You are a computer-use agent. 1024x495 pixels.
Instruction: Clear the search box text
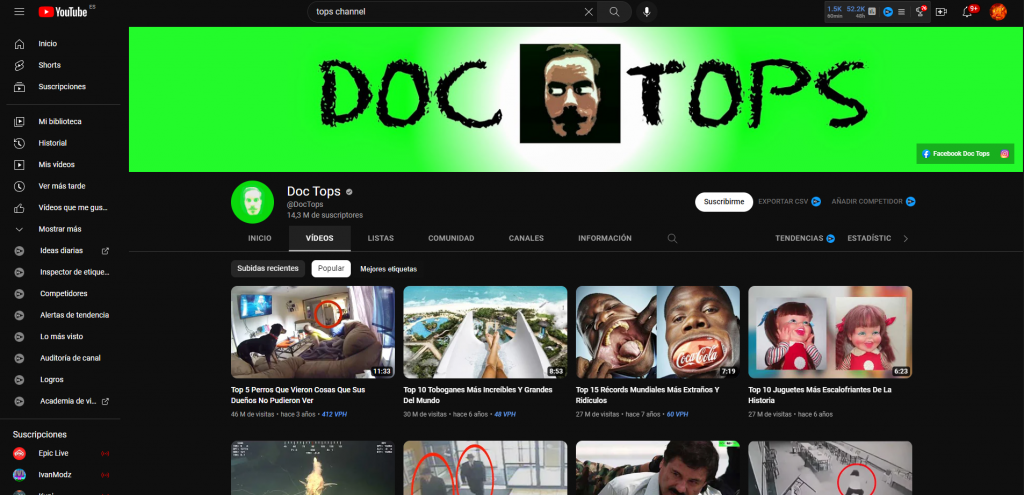[588, 12]
